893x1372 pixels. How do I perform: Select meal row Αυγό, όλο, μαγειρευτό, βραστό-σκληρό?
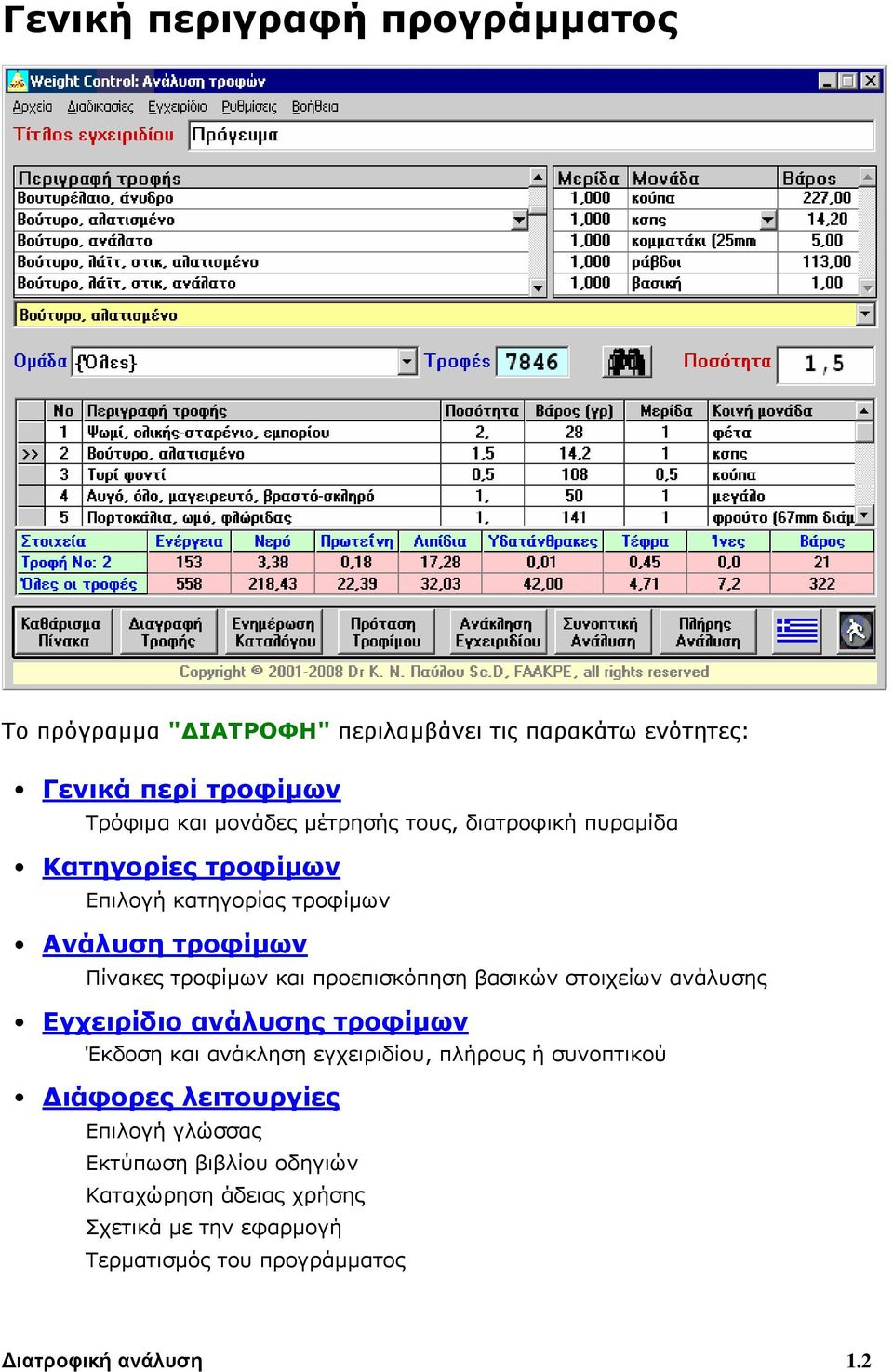(436, 496)
